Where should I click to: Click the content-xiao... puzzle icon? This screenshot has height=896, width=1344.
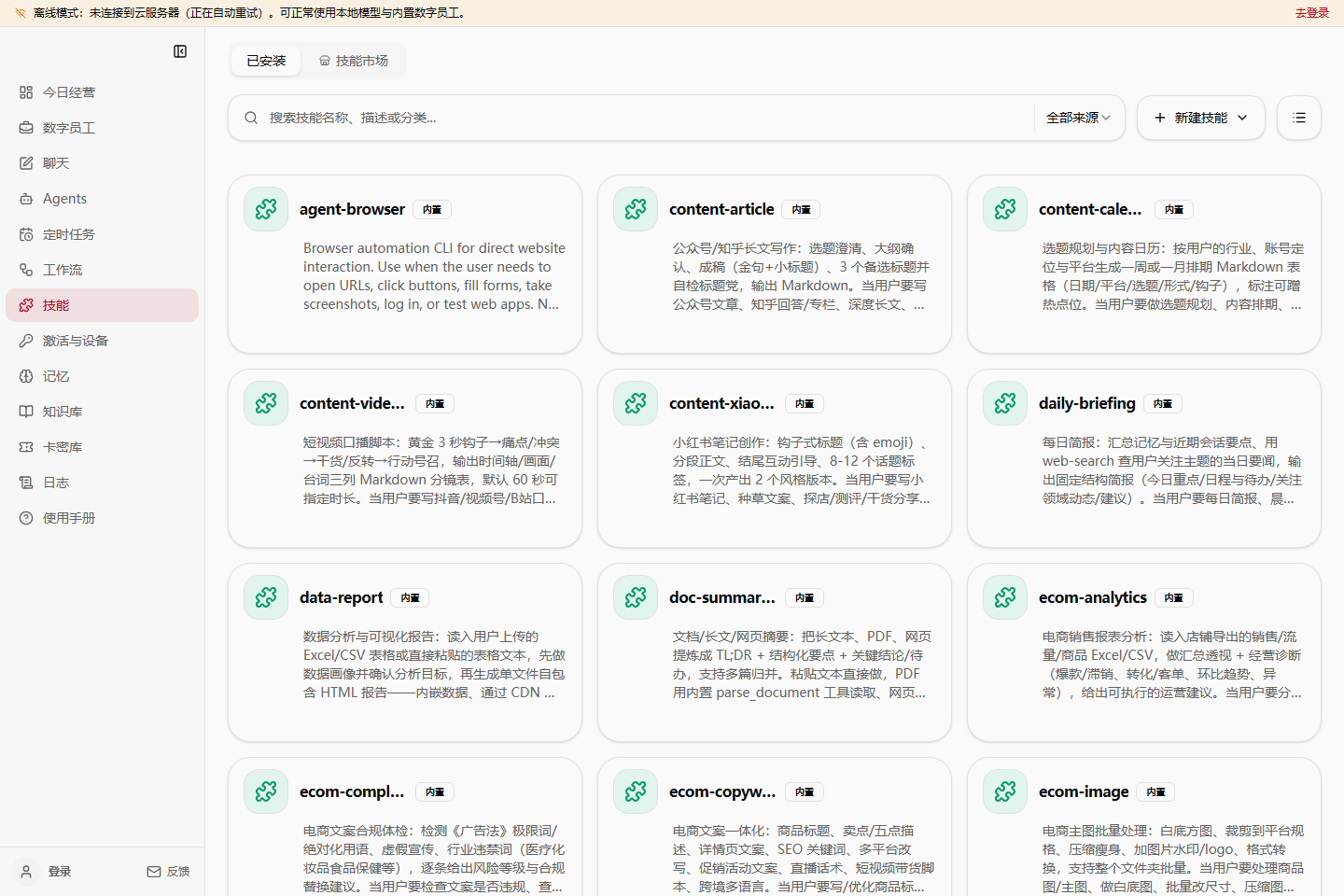click(x=636, y=403)
